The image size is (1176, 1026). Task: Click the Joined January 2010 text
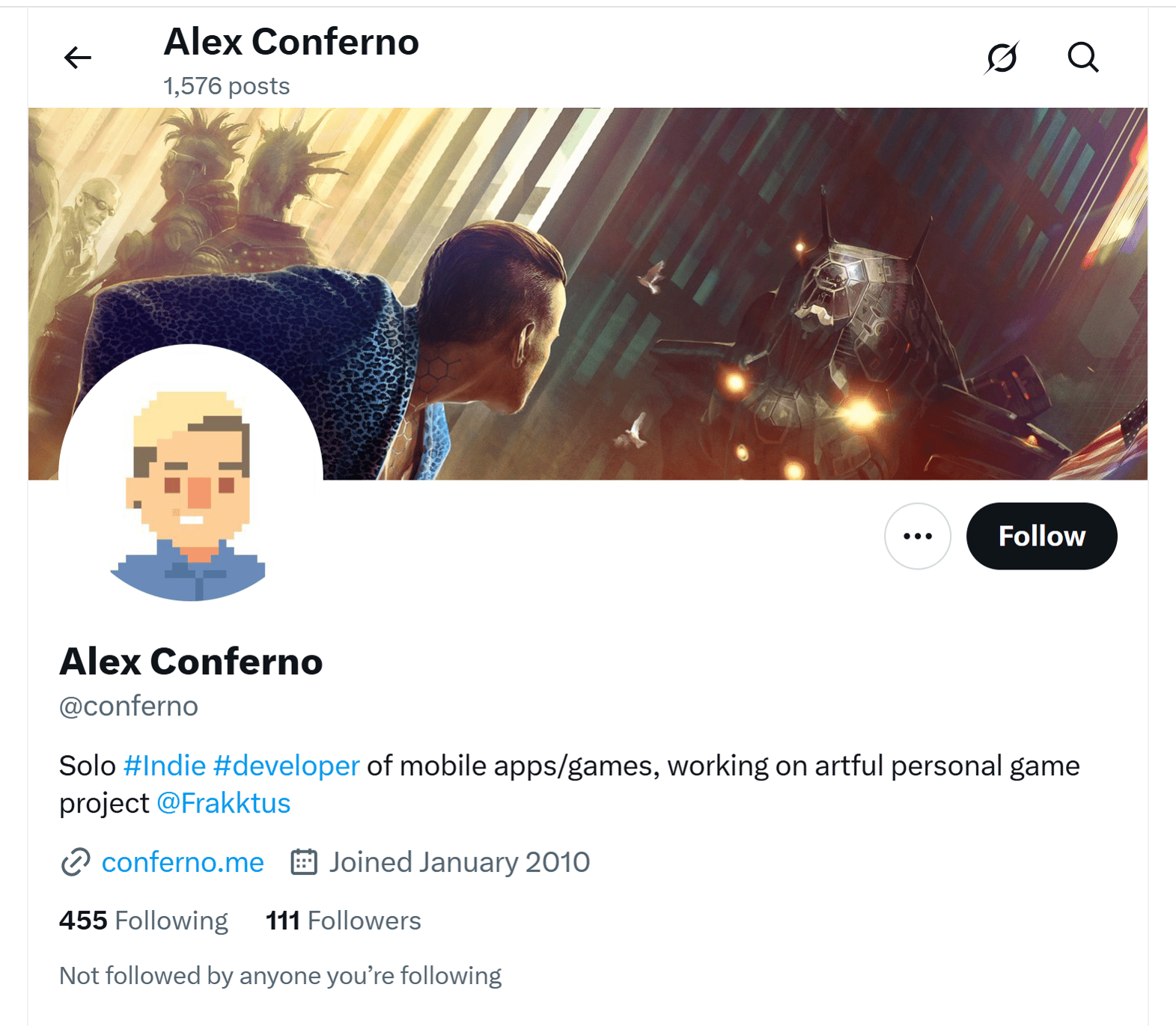click(460, 862)
